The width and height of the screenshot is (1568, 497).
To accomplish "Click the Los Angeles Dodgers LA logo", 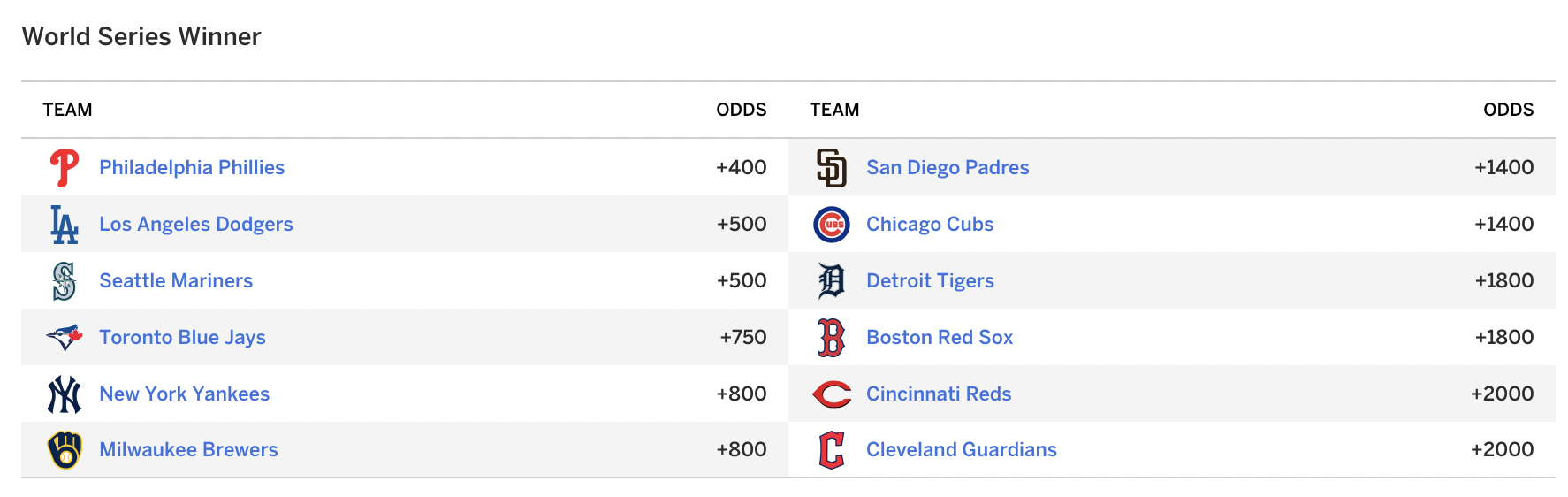I will (65, 224).
